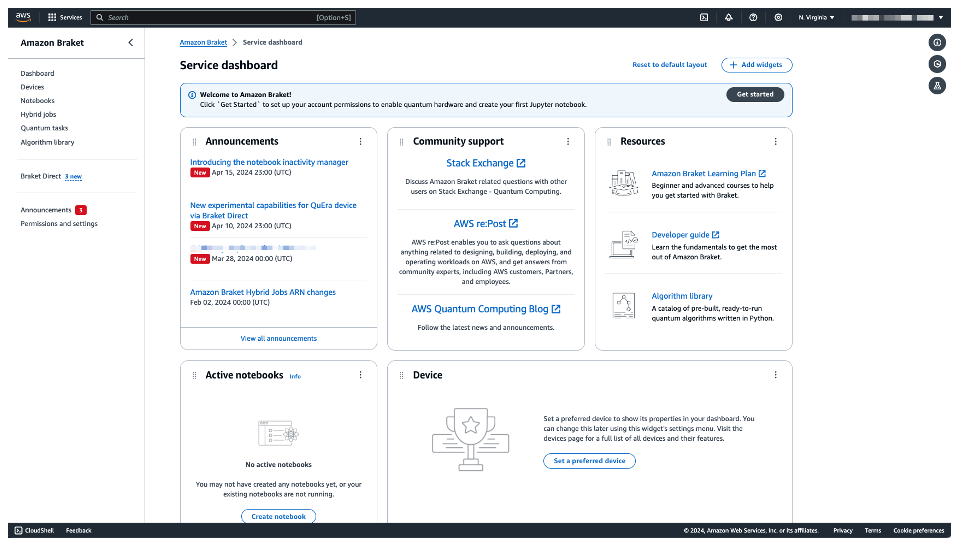
Task: Open the Device widget options menu
Action: coord(775,375)
